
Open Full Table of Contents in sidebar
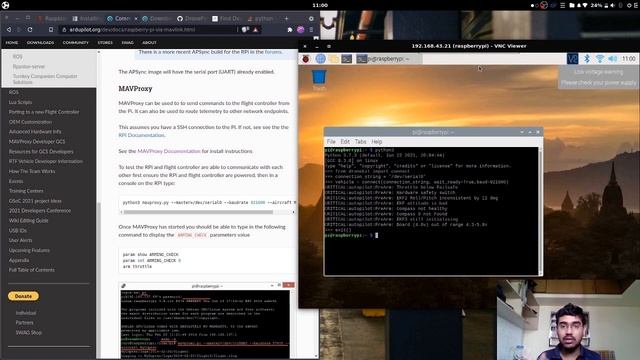[31, 270]
